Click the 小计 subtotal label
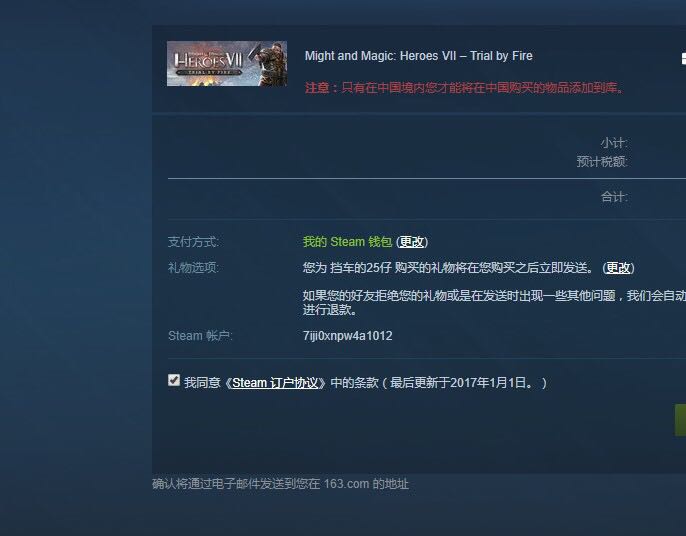Viewport: 686px width, 536px height. click(613, 143)
